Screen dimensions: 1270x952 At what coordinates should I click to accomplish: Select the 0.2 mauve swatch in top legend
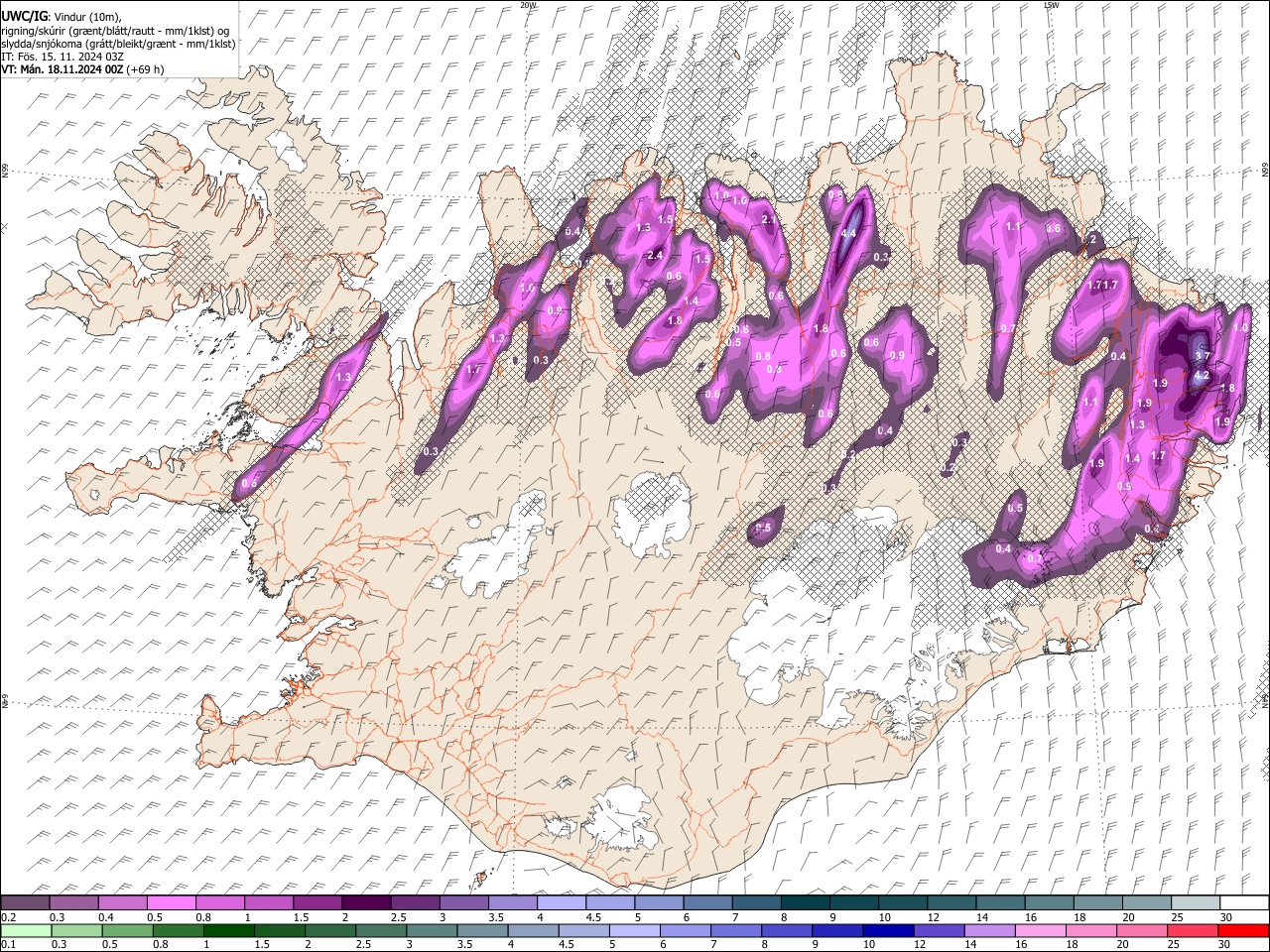point(26,903)
